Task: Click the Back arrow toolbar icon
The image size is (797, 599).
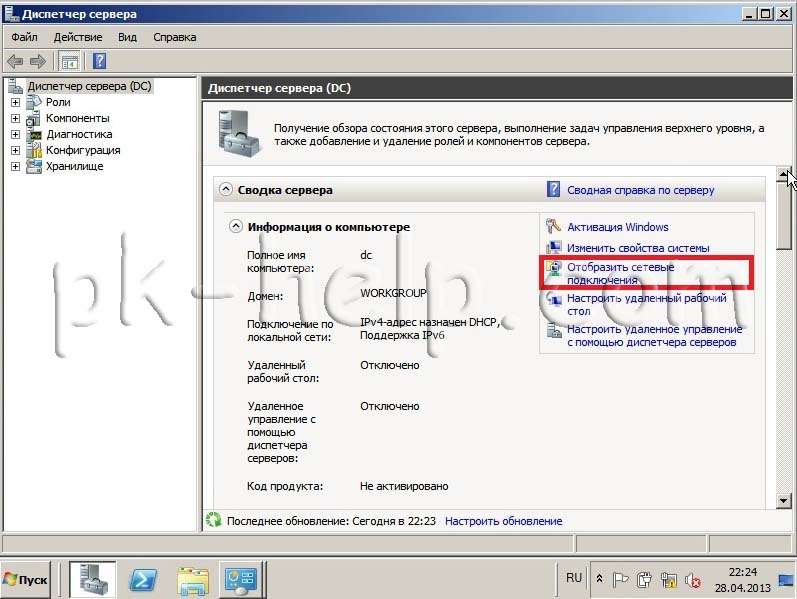Action: (x=15, y=61)
